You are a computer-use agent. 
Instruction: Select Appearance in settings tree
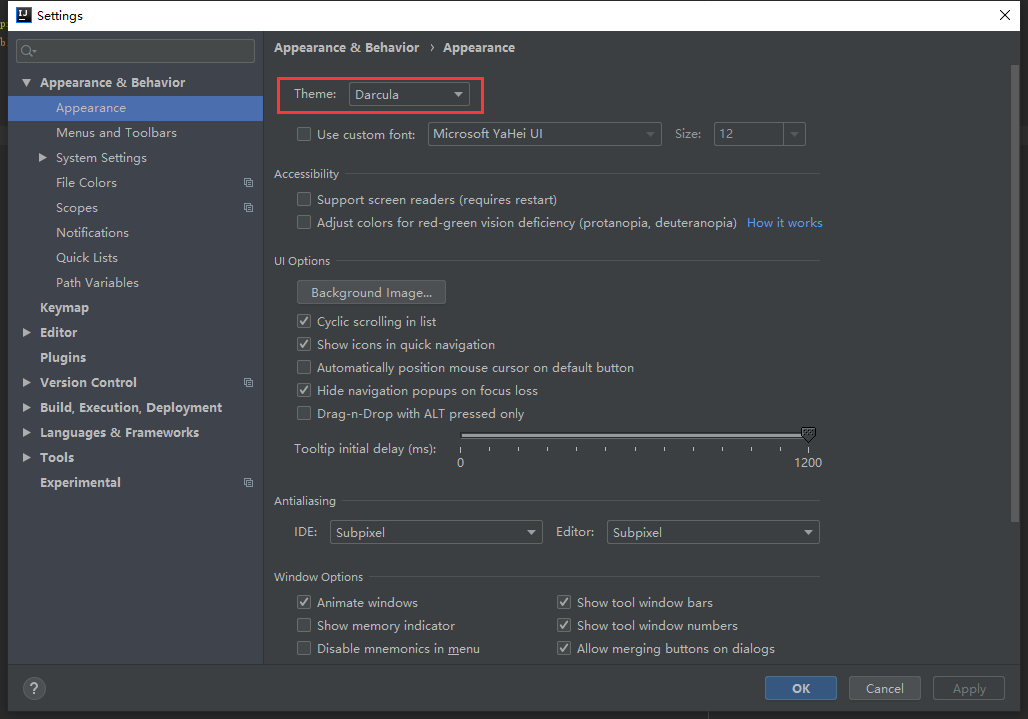[136, 108]
